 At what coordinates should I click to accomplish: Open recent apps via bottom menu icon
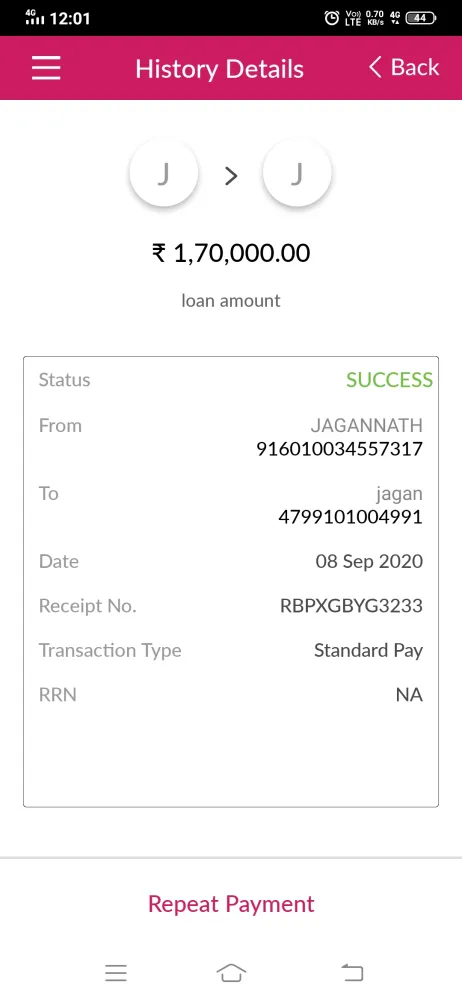click(x=116, y=973)
